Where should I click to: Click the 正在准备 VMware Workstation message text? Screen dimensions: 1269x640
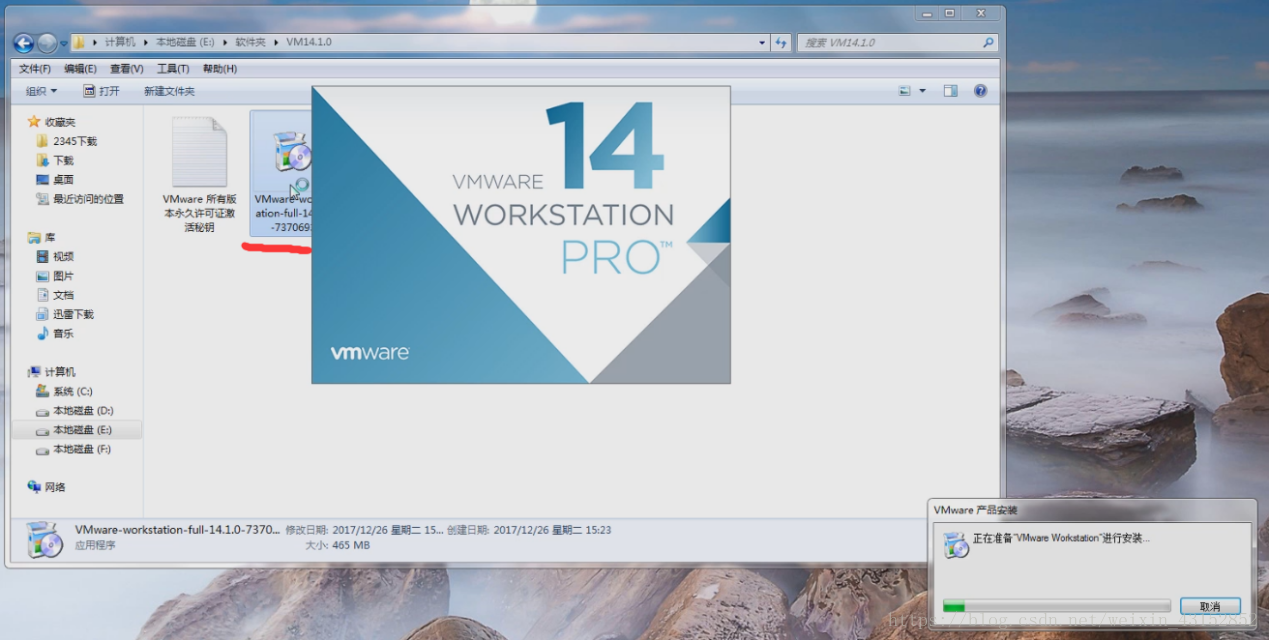click(x=1061, y=538)
